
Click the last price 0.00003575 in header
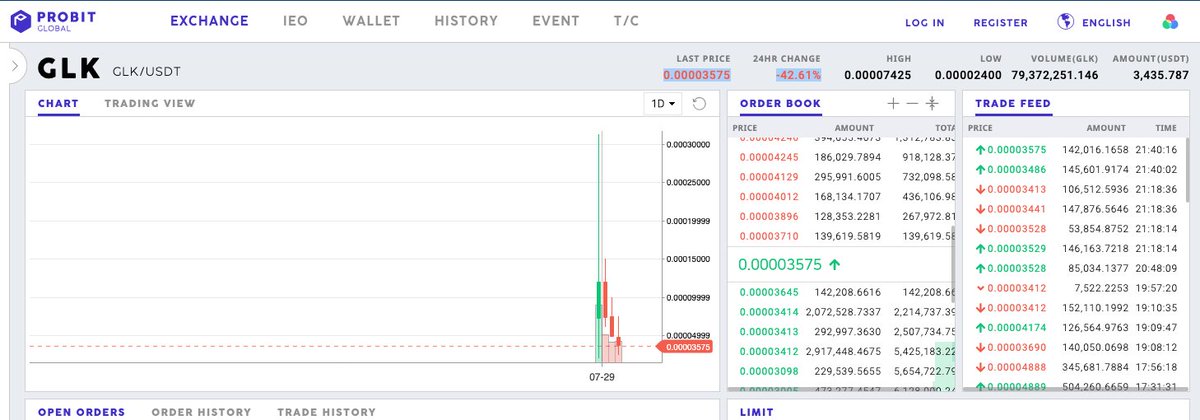coord(697,75)
